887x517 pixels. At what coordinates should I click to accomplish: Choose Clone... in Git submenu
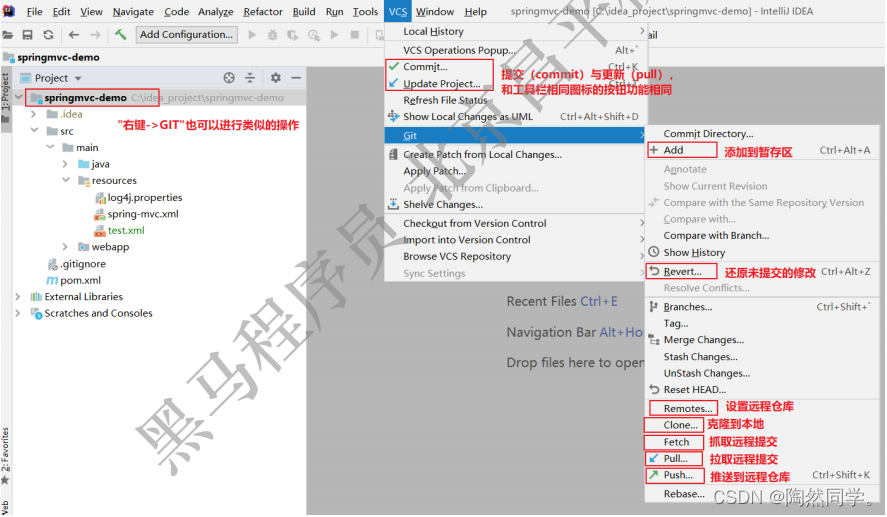(762, 425)
